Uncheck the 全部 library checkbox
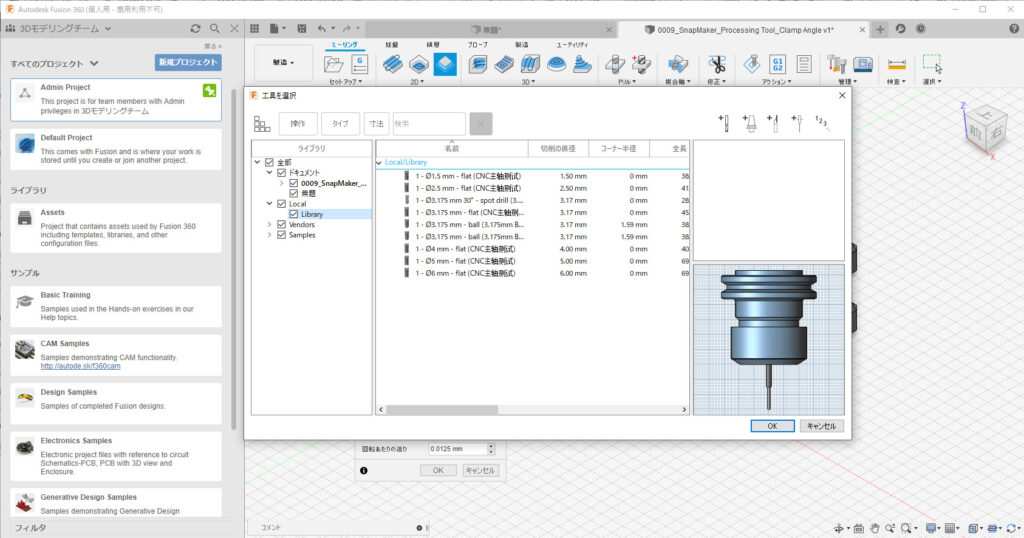The width and height of the screenshot is (1024, 538). tap(270, 162)
